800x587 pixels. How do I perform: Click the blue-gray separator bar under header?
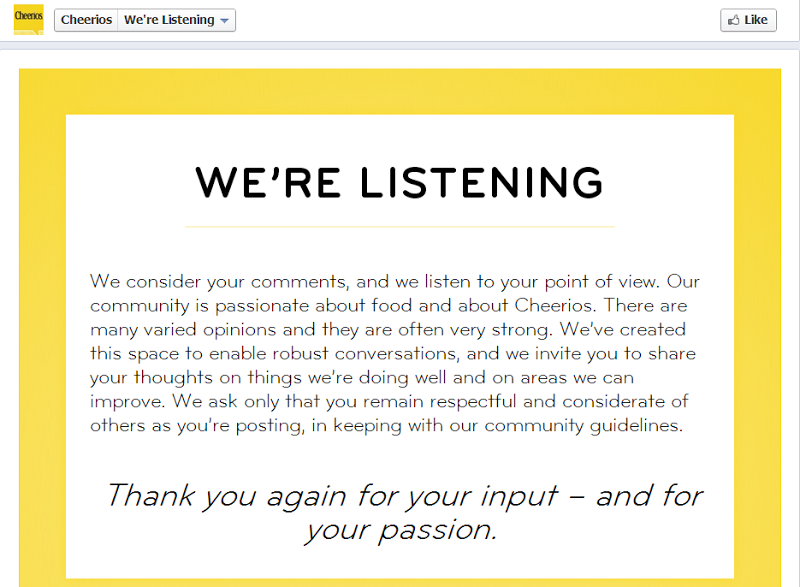click(399, 46)
